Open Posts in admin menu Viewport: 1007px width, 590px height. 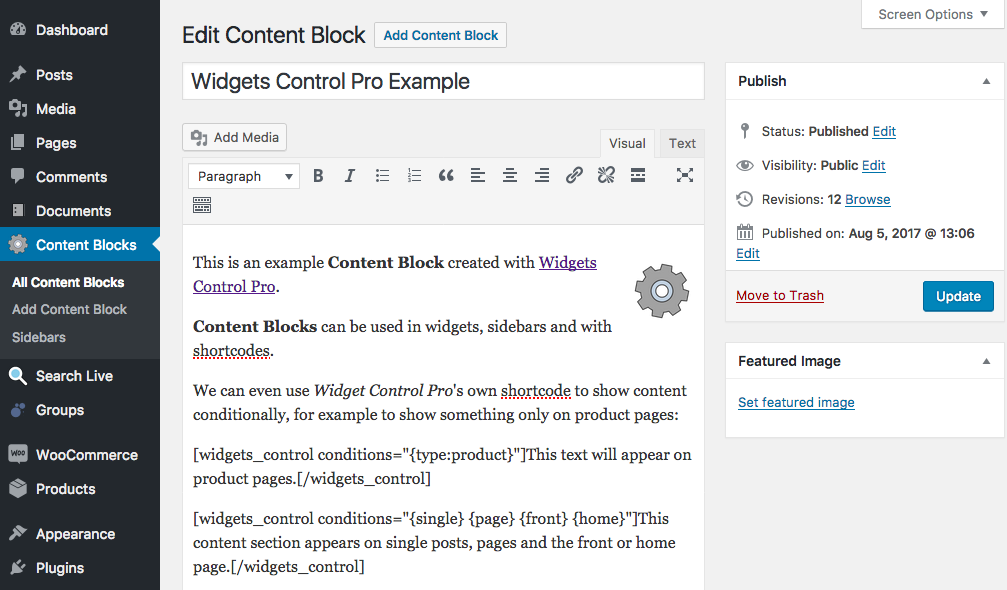[80, 75]
